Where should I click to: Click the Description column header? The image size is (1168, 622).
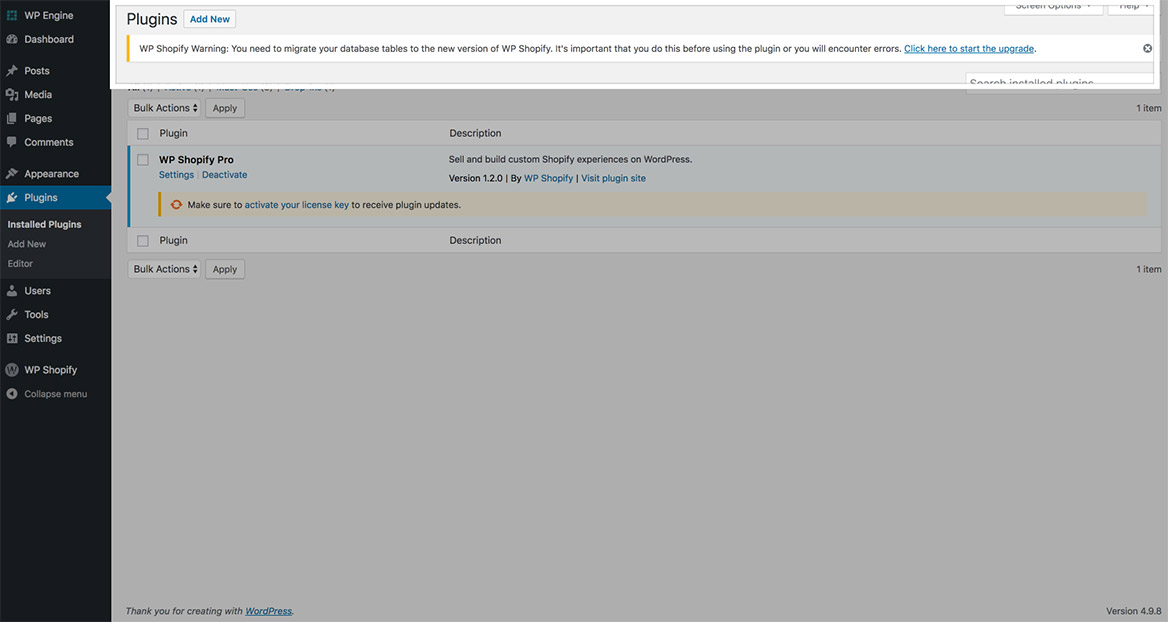pos(475,133)
